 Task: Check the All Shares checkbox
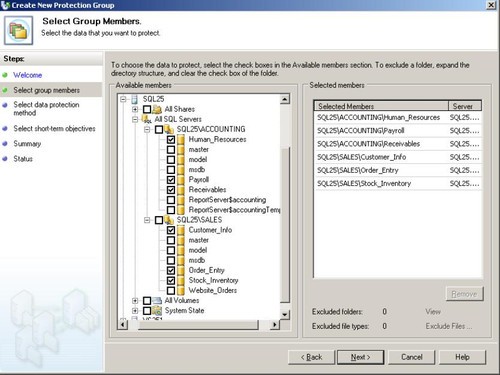pos(147,109)
